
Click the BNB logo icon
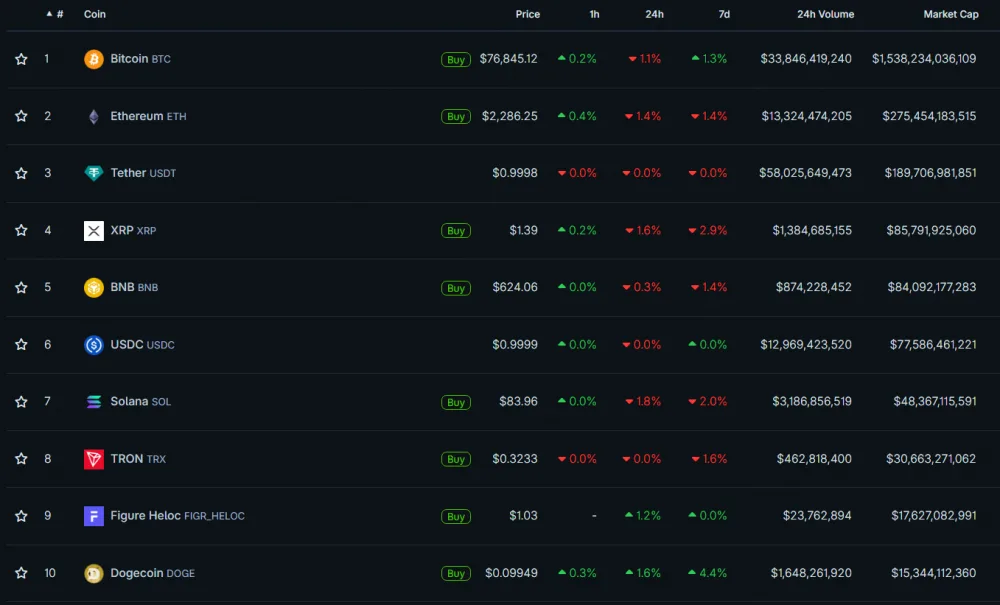pos(94,288)
